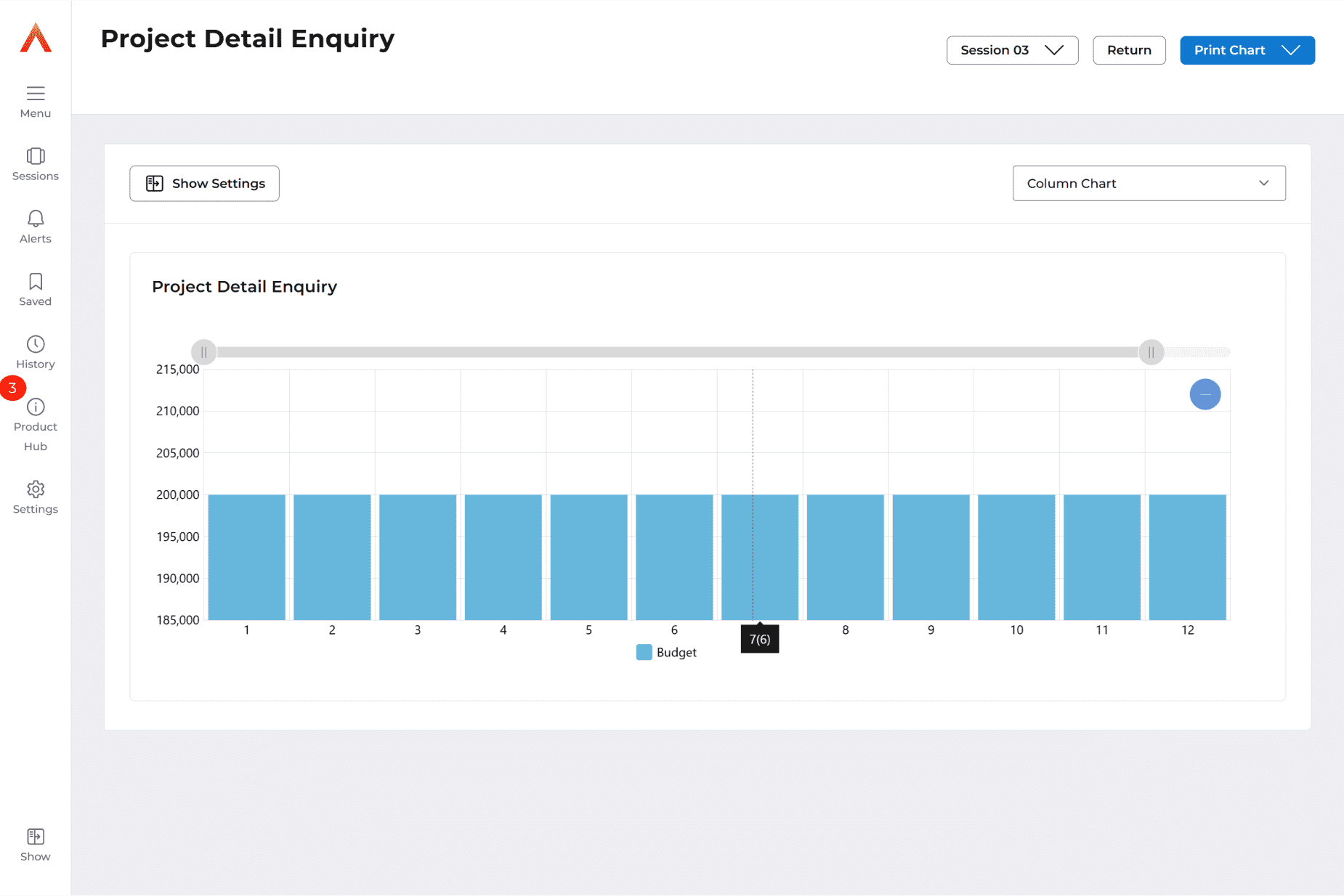Toggle the Budget series in legend
The height and width of the screenshot is (896, 1344).
point(666,652)
